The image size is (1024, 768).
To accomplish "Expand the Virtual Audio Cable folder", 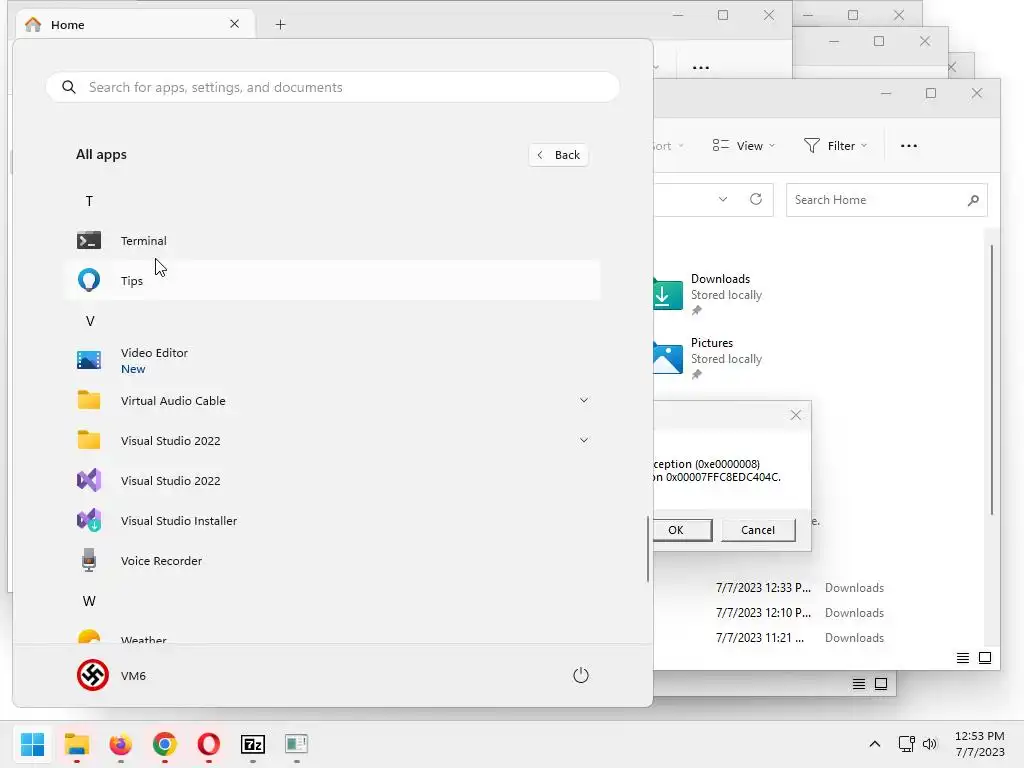I will click(584, 400).
